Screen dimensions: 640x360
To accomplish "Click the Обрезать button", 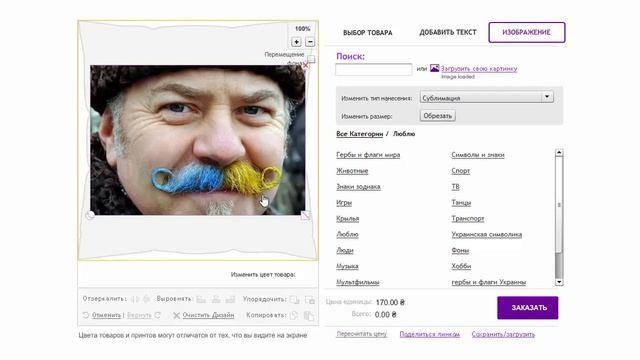I will click(438, 116).
